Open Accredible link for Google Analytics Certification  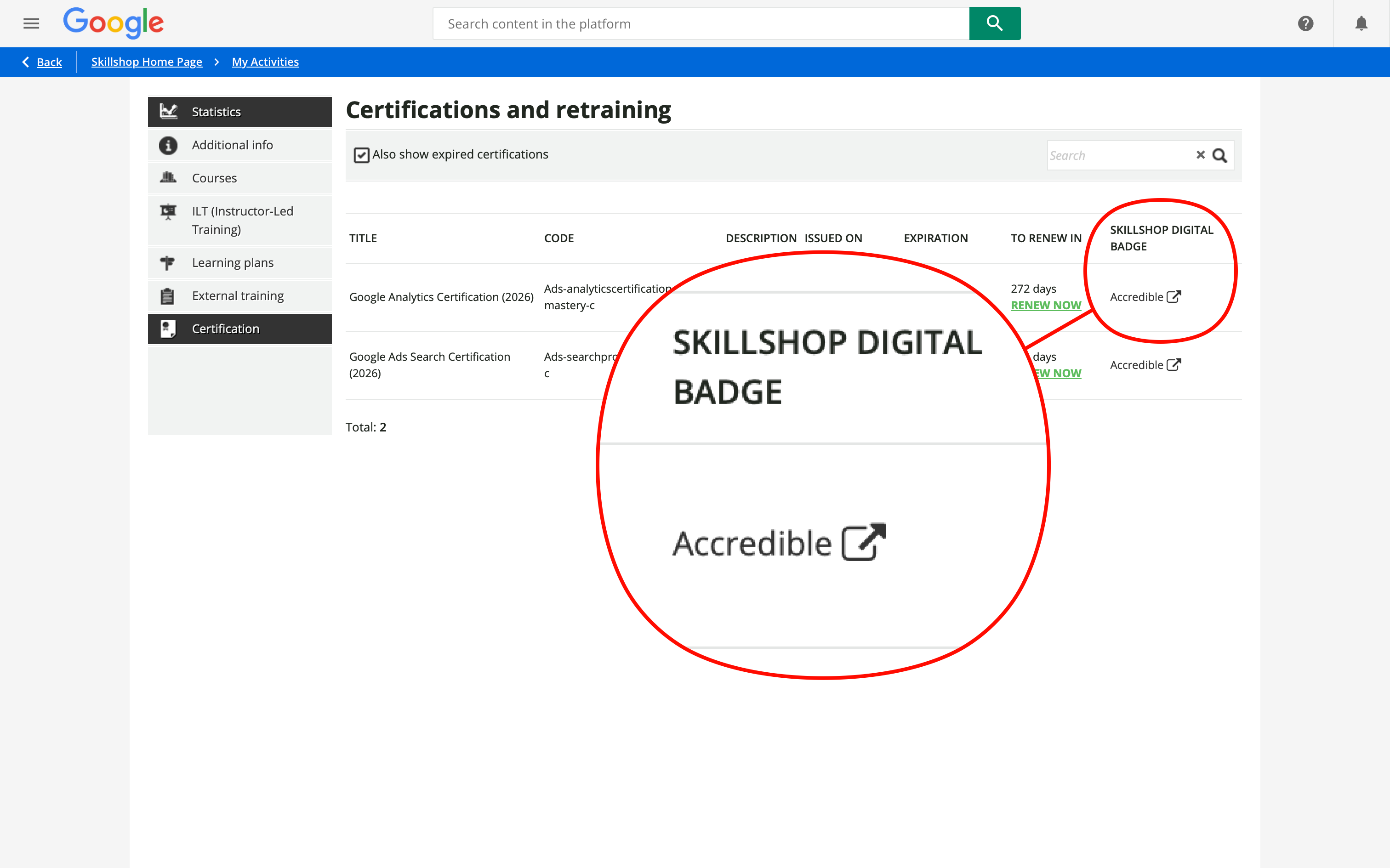[1136, 297]
